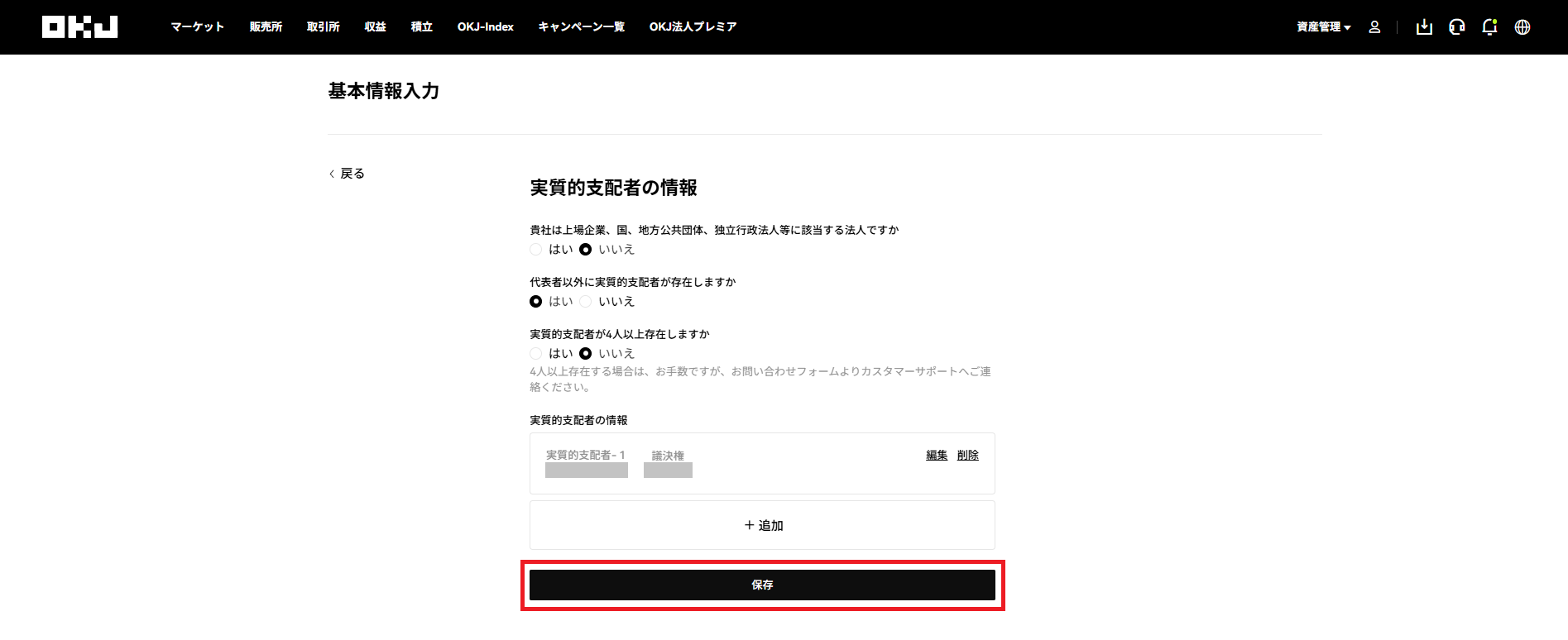Viewport: 1568px width, 640px height.
Task: Go back with the 戻る link
Action: pyautogui.click(x=347, y=174)
